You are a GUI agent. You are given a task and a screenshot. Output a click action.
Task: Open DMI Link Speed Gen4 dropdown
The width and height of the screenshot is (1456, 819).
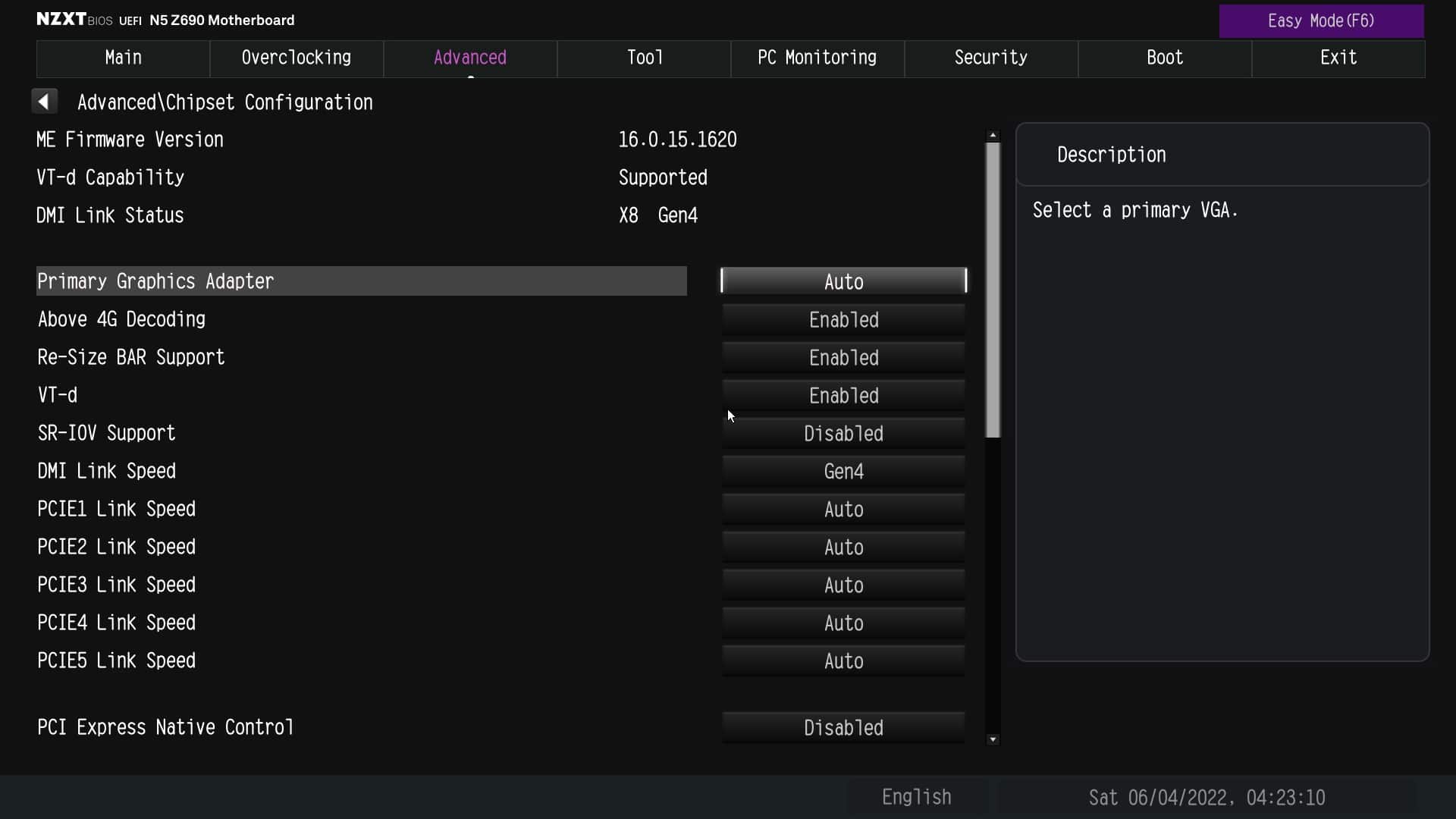(x=843, y=471)
